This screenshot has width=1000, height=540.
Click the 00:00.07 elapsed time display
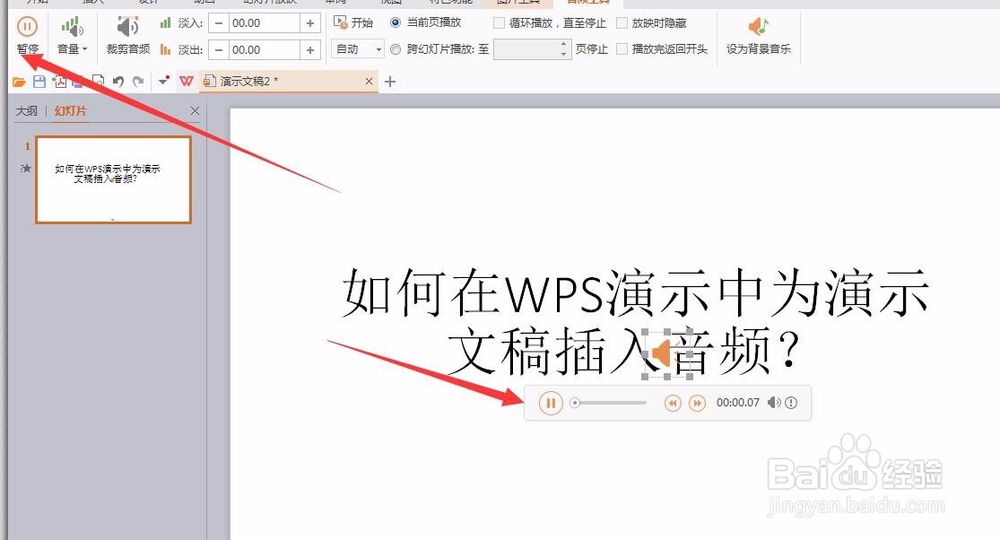point(738,403)
